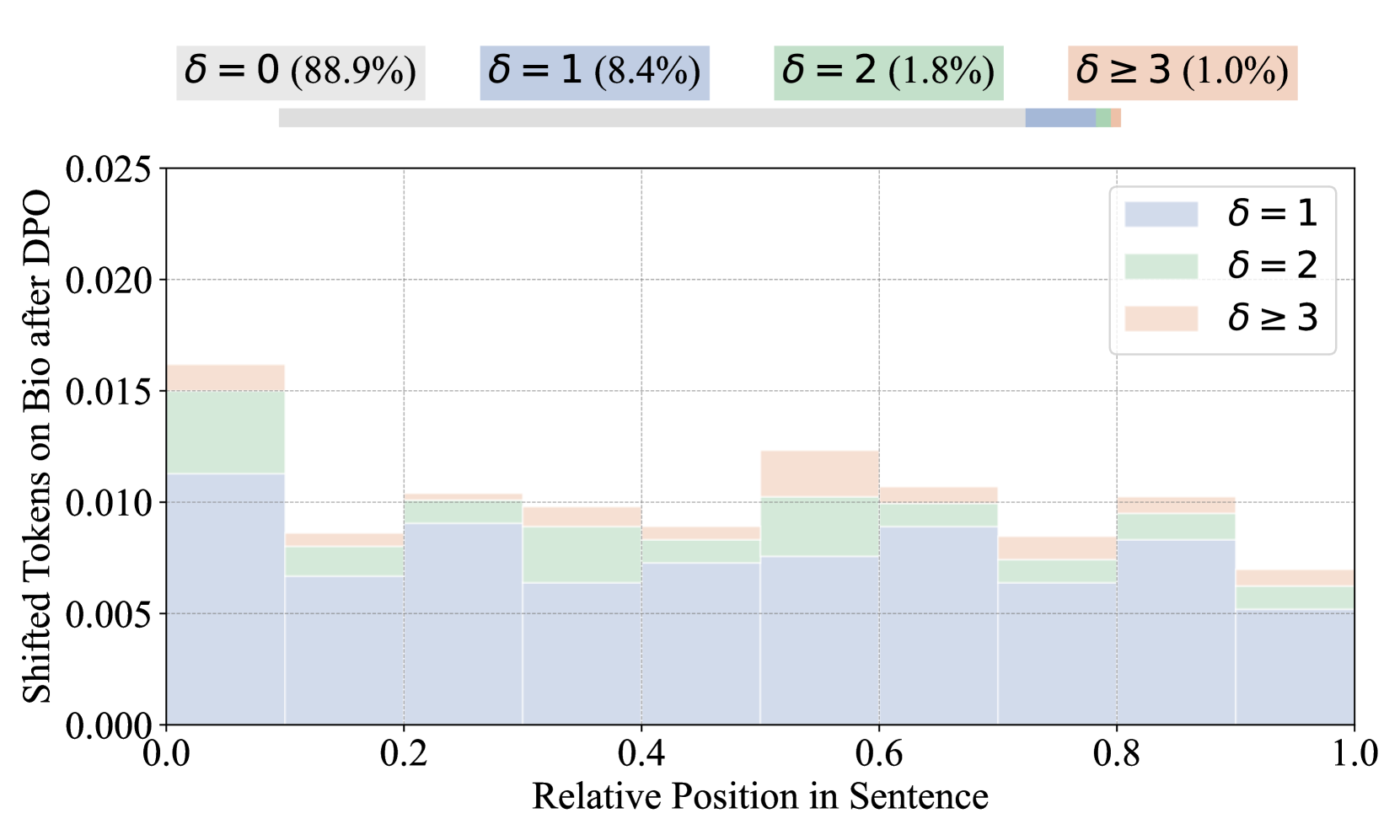Click the blue segment of the last bar, 0.9–1.0
This screenshot has height=840, width=1400.
coord(1295,667)
